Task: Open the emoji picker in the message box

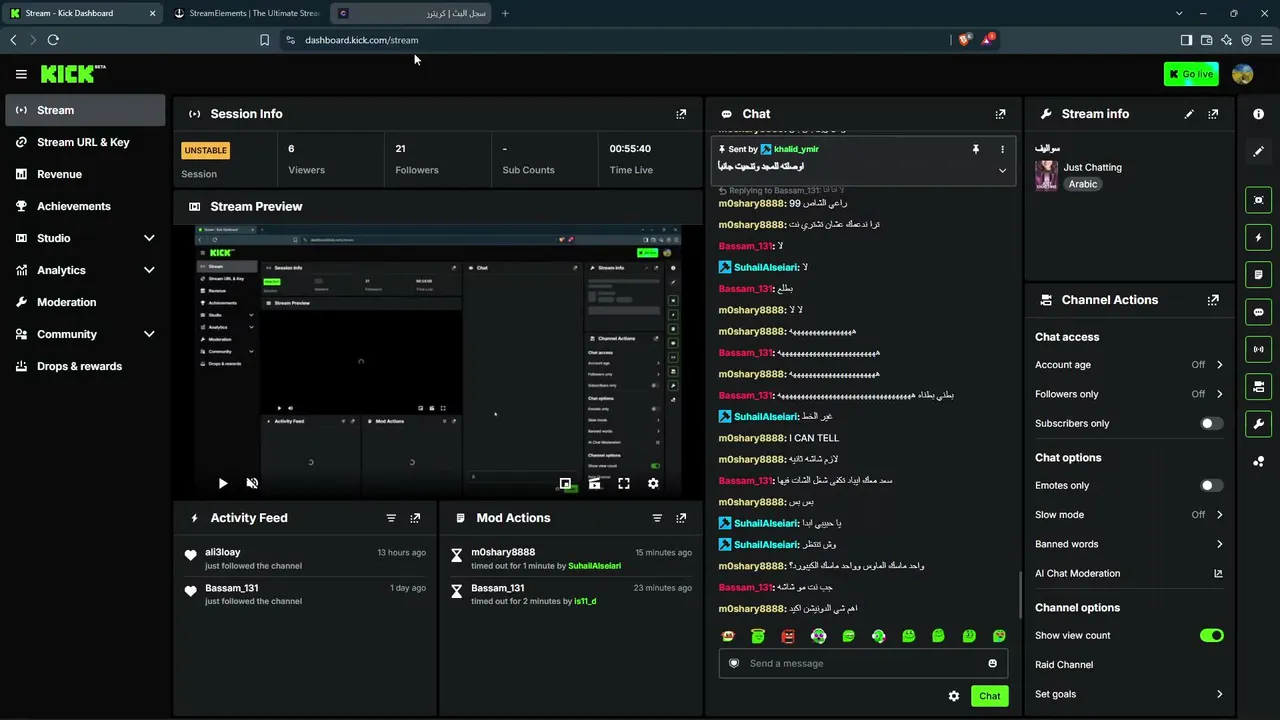Action: pyautogui.click(x=992, y=663)
